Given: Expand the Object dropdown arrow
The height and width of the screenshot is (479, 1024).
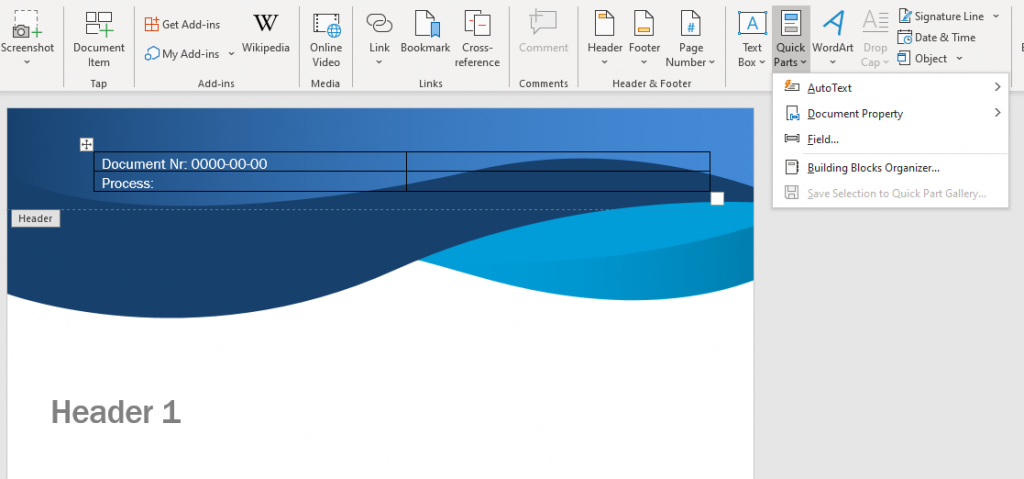Looking at the screenshot, I should coord(959,58).
